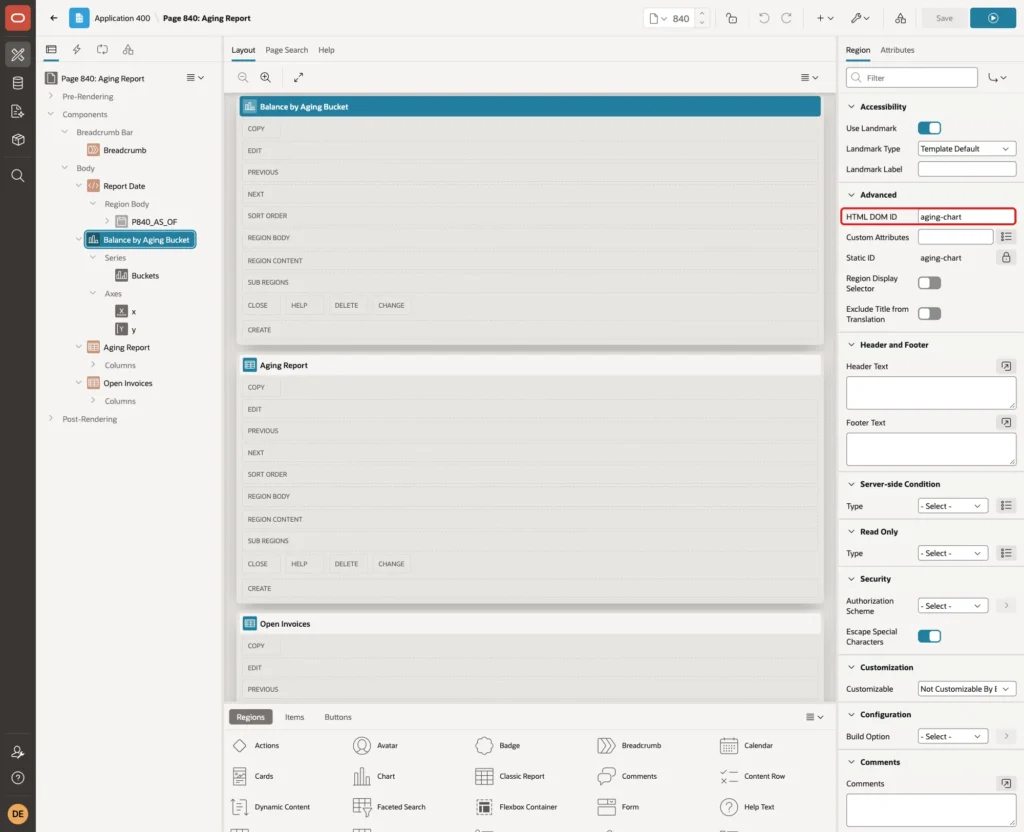Screen dimensions: 1024x832
Task: Toggle Escape Special Characters switch
Action: (929, 636)
